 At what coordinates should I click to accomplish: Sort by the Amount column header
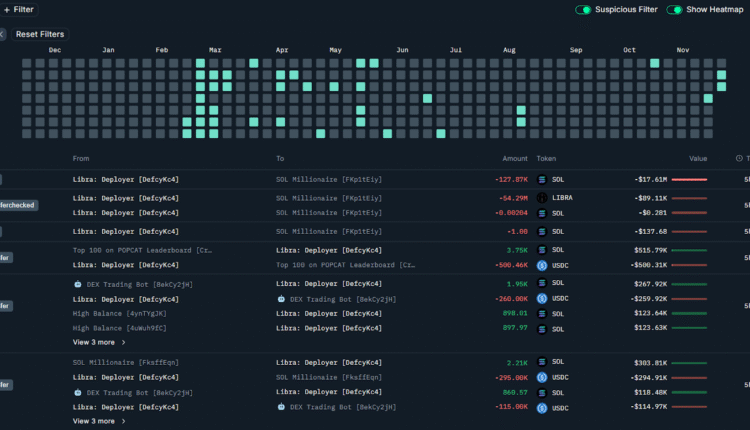515,158
